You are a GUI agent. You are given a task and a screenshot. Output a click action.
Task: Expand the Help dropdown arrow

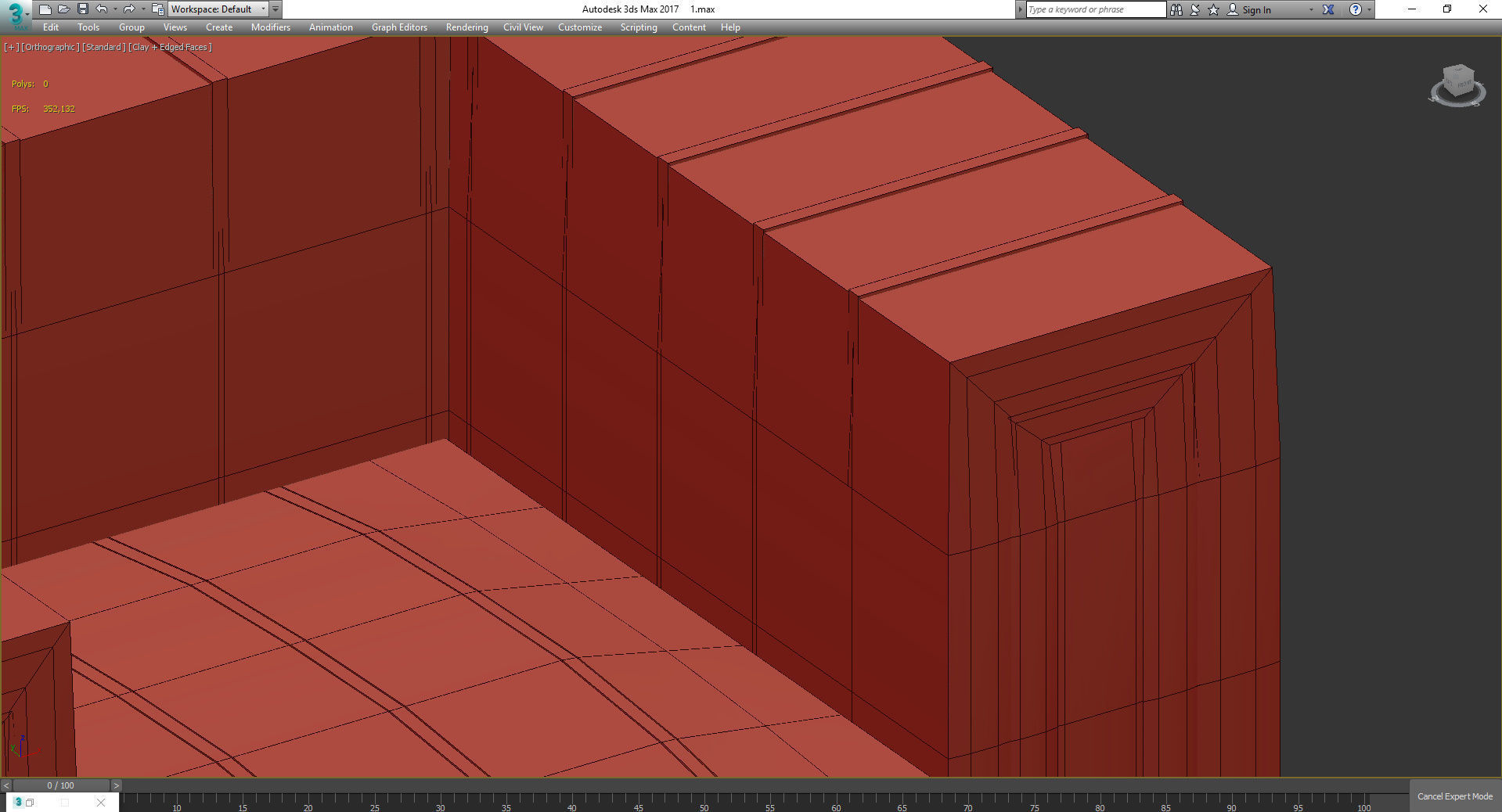(1369, 9)
